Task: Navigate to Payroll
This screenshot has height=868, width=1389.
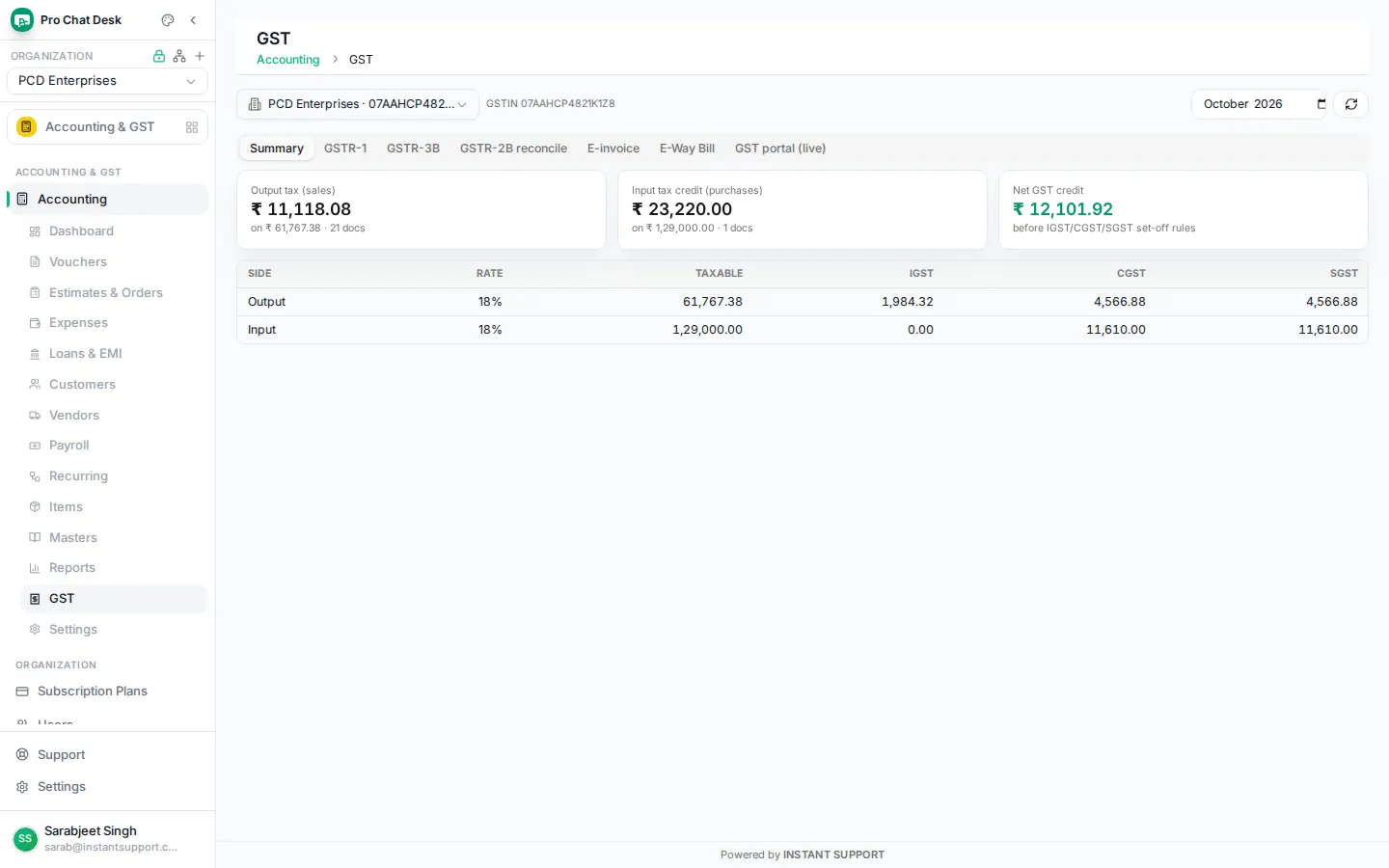Action: [x=114, y=446]
